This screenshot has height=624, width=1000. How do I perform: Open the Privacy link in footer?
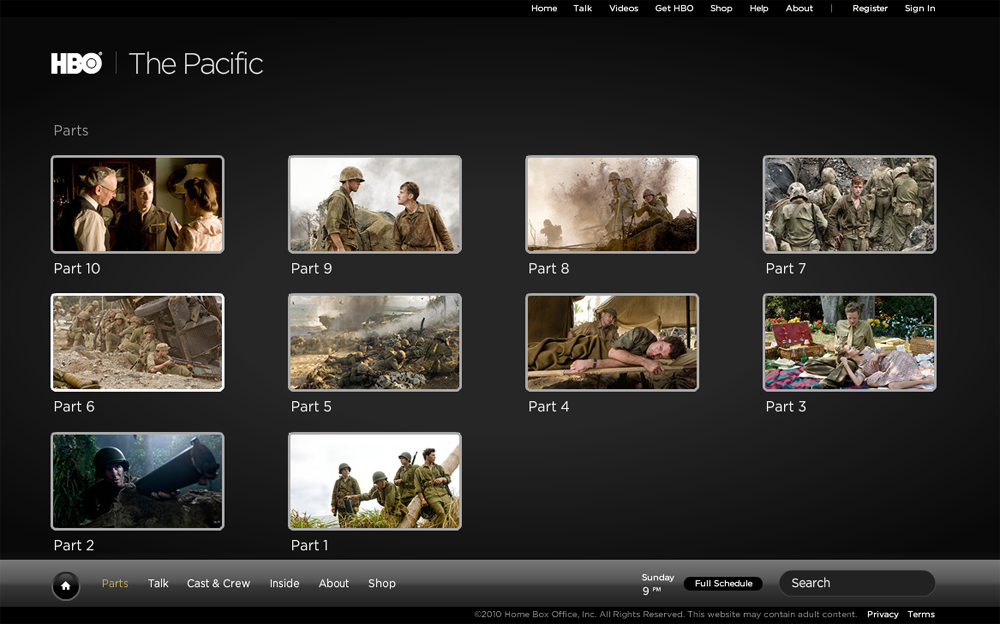pos(883,614)
